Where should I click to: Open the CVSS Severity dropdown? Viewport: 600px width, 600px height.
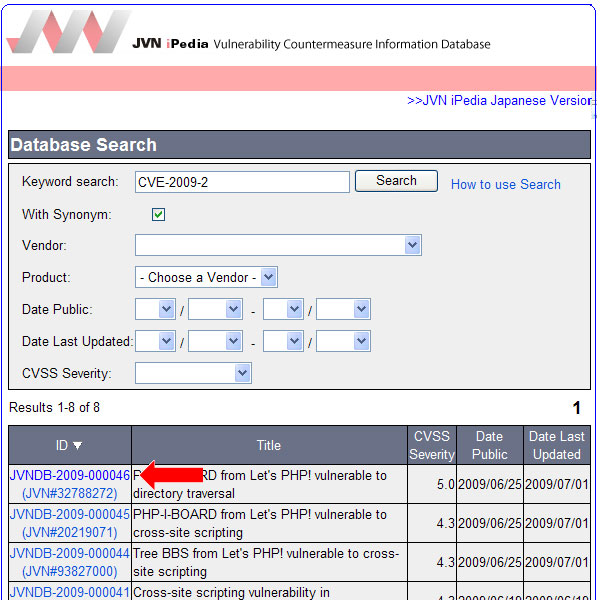click(193, 373)
